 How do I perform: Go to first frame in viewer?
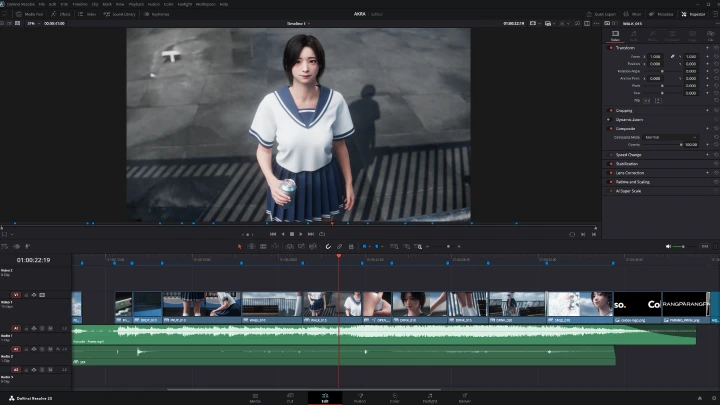[x=273, y=234]
